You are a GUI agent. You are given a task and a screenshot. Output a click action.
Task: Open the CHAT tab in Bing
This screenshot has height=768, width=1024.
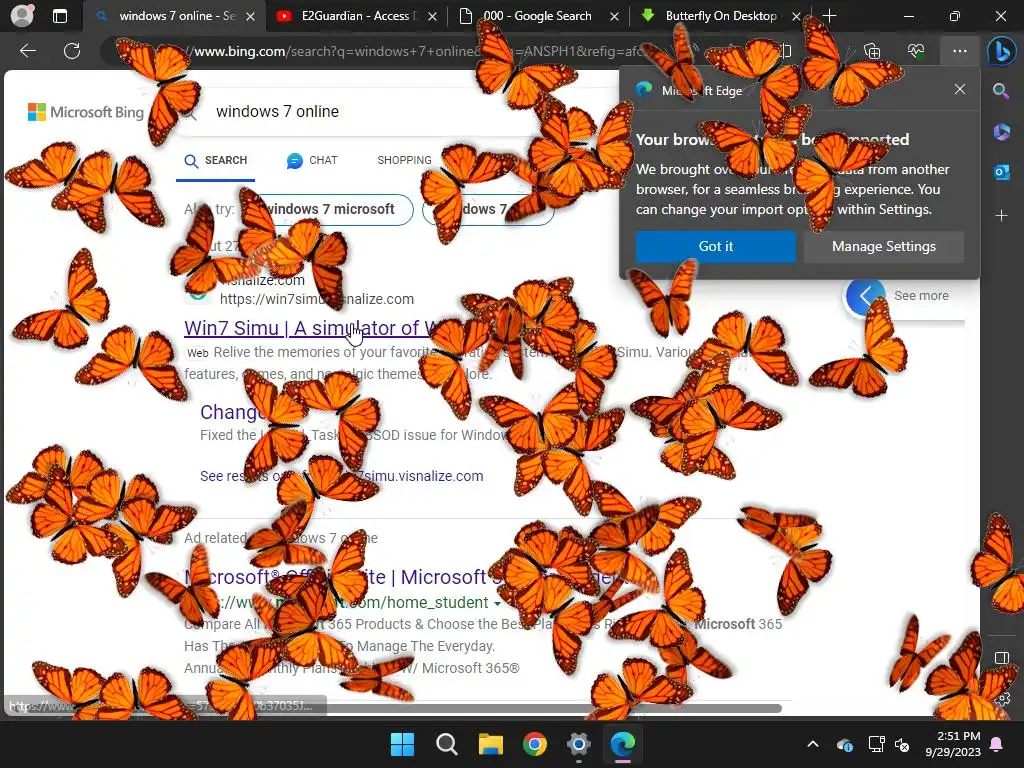[x=312, y=161]
